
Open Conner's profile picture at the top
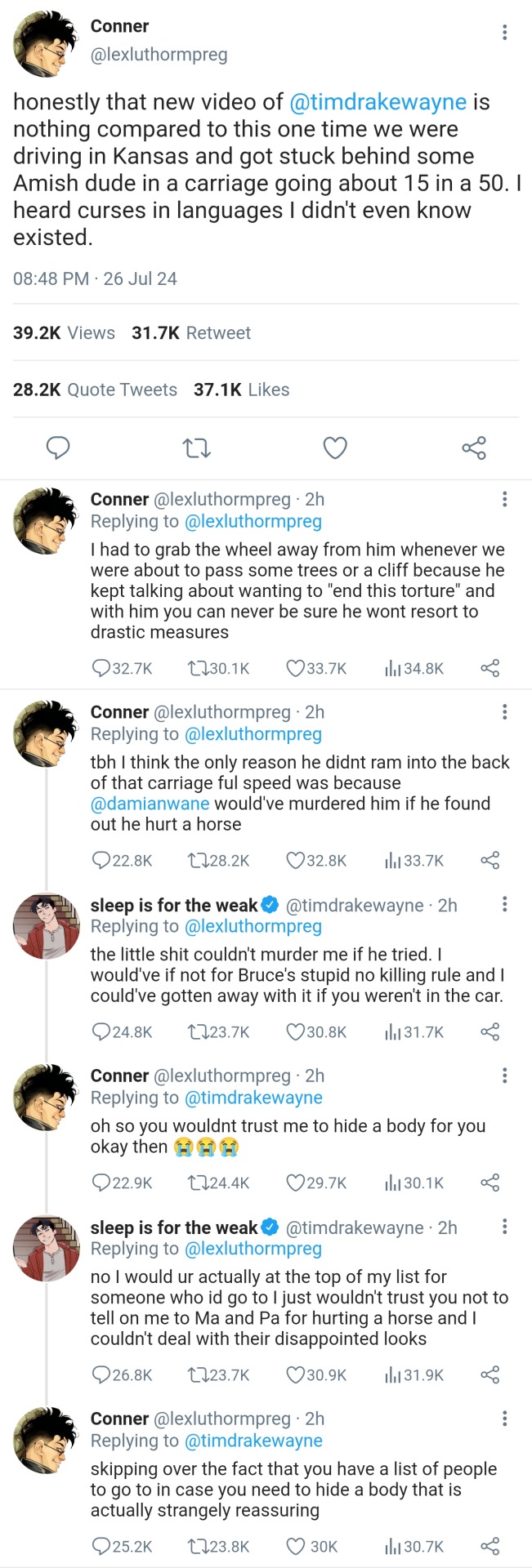[47, 45]
